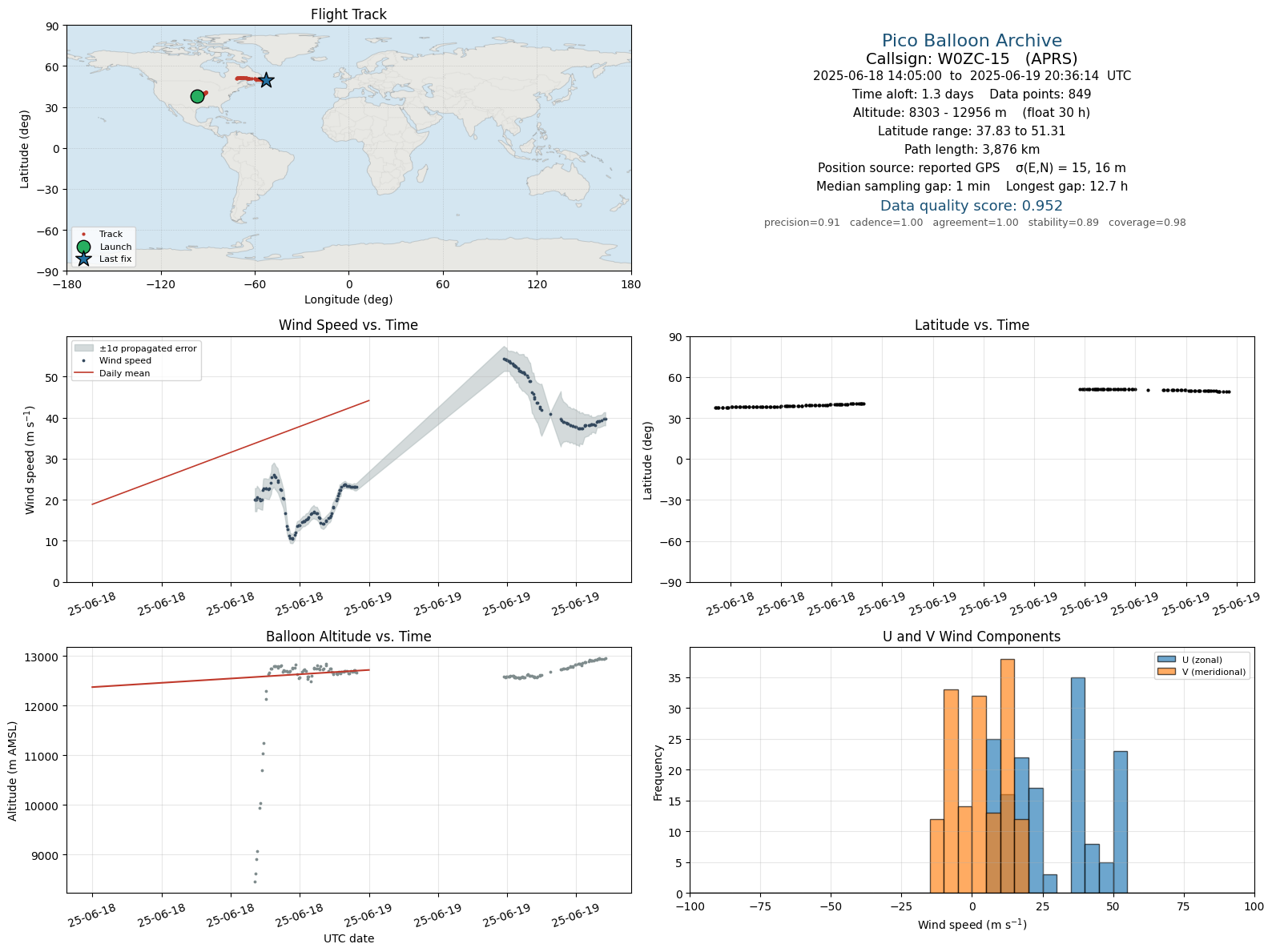Click the Path length 3,876 km text
This screenshot has width=1272, height=952.
[972, 150]
